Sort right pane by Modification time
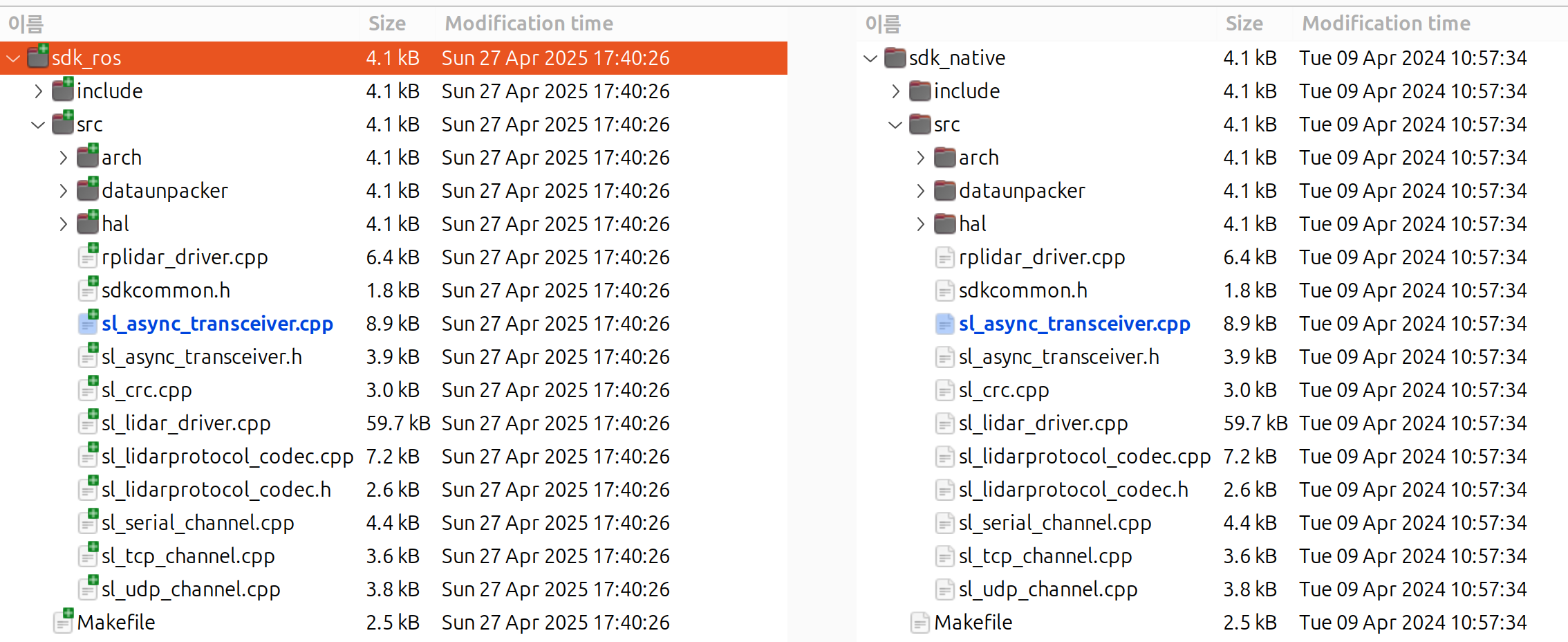 tap(1385, 24)
